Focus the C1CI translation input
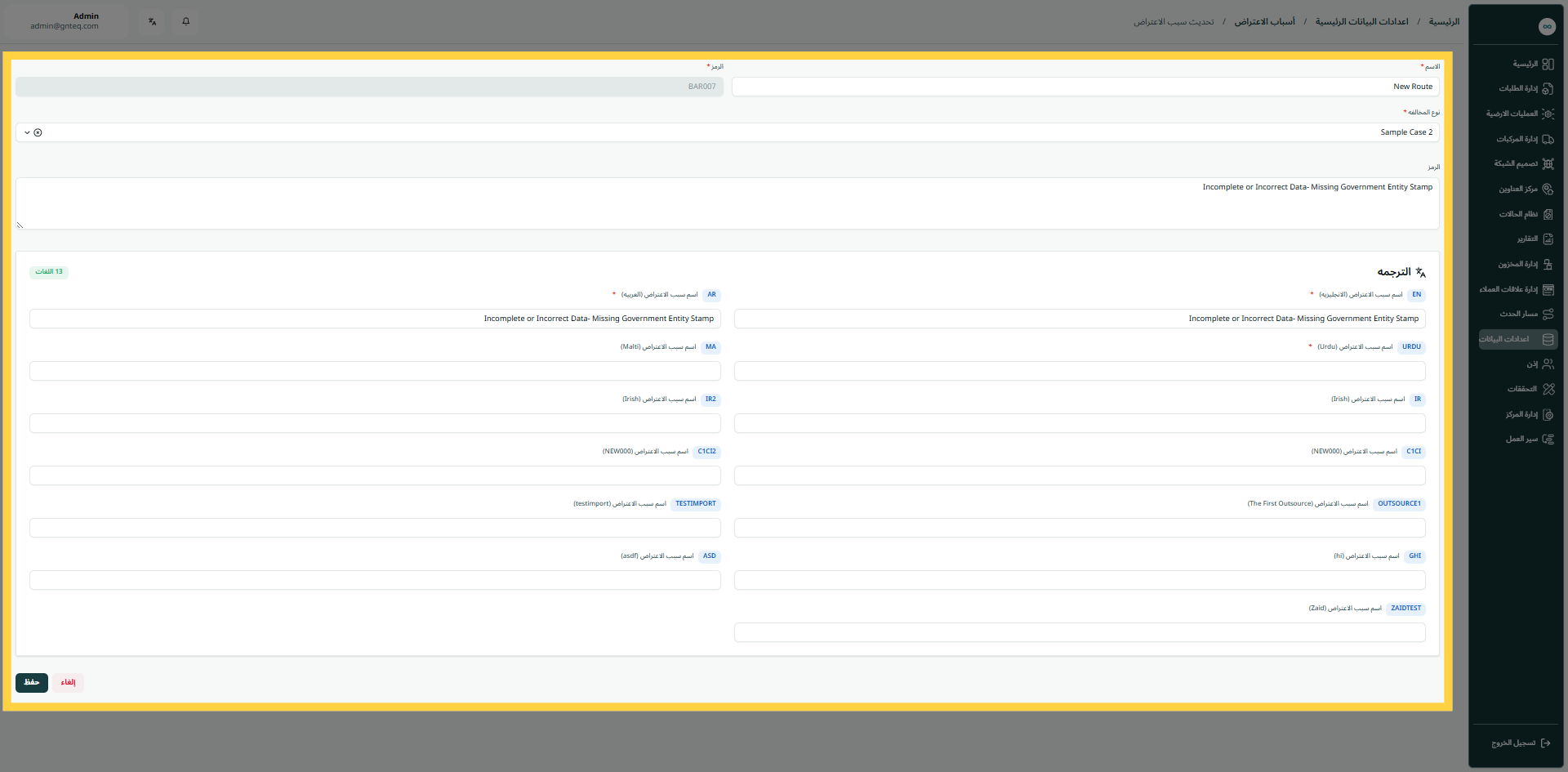1568x772 pixels. pos(1080,475)
